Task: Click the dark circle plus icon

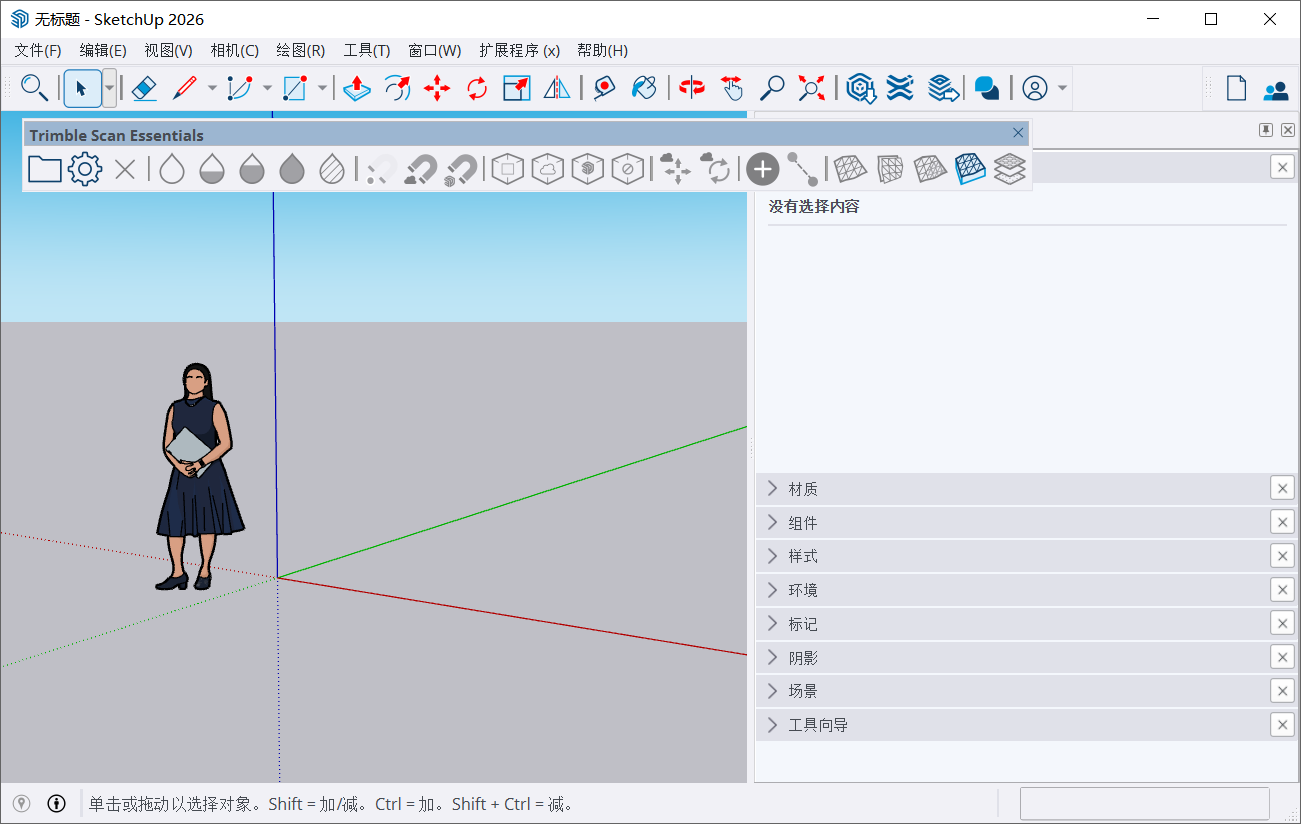Action: 763,169
